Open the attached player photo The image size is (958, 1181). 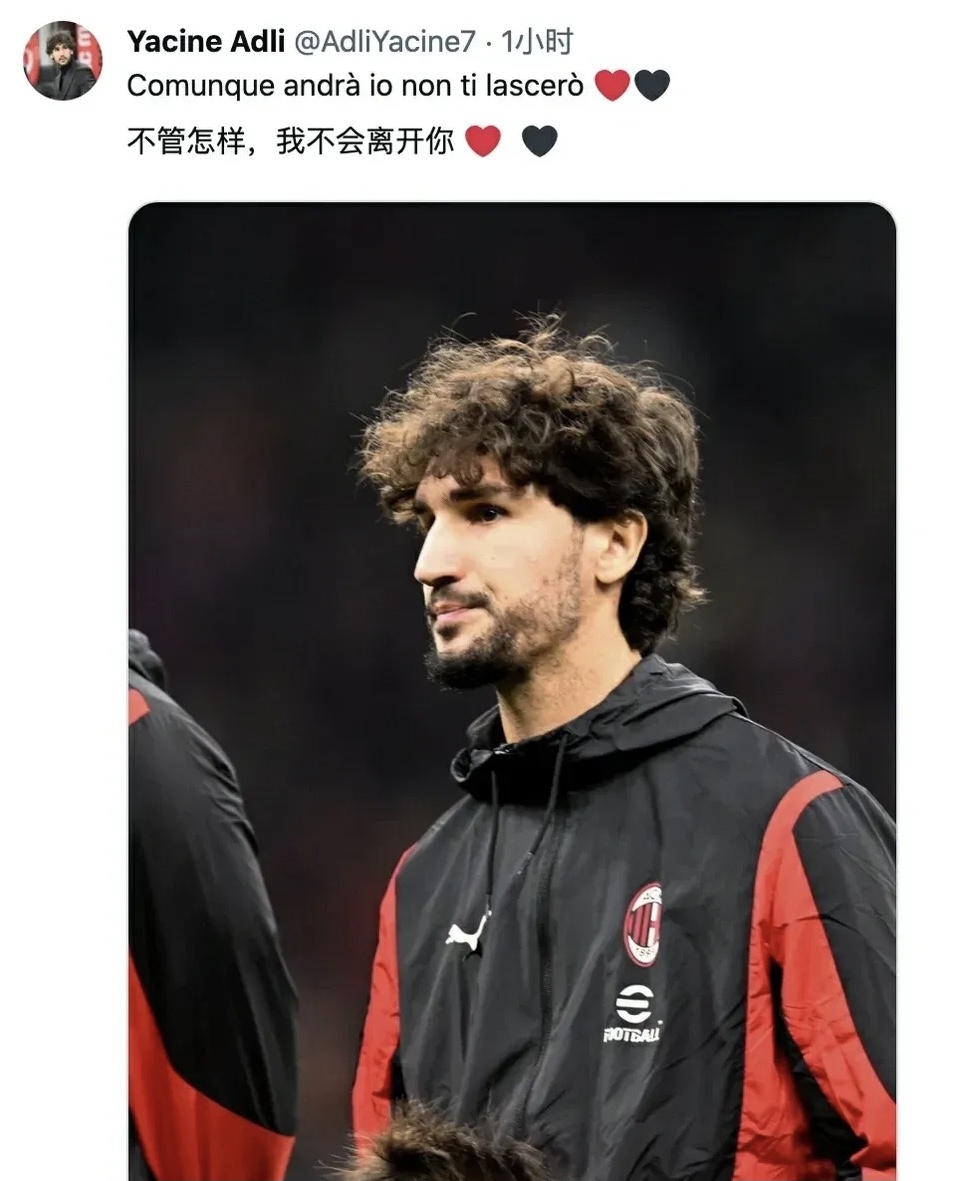512,691
